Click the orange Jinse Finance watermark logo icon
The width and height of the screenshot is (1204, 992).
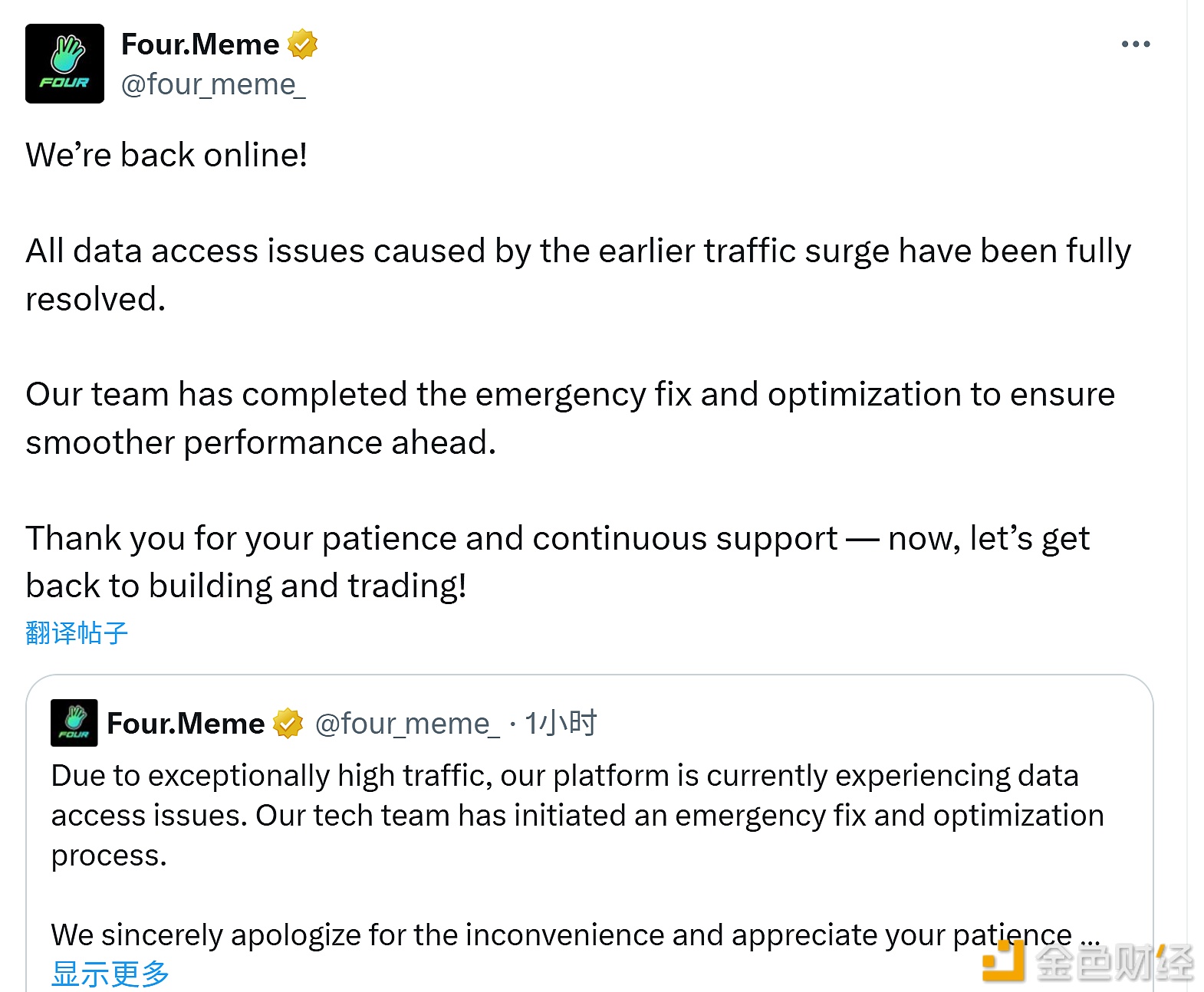1004,961
